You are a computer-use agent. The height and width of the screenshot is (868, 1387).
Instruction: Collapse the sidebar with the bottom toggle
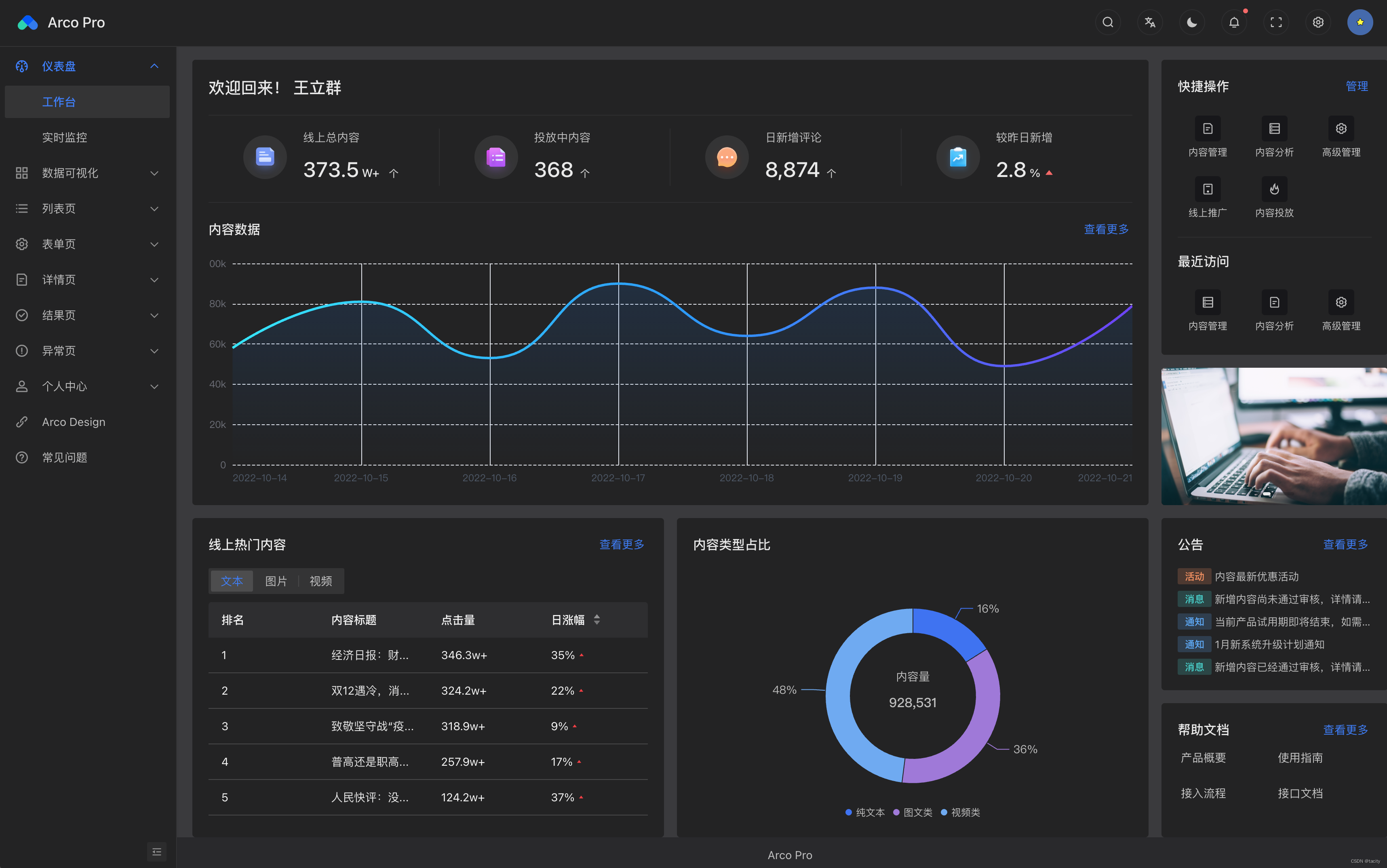click(156, 851)
